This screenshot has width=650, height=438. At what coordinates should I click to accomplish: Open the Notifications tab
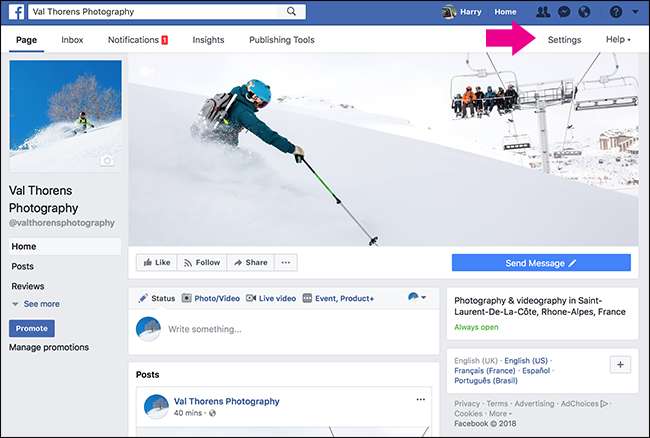click(138, 40)
